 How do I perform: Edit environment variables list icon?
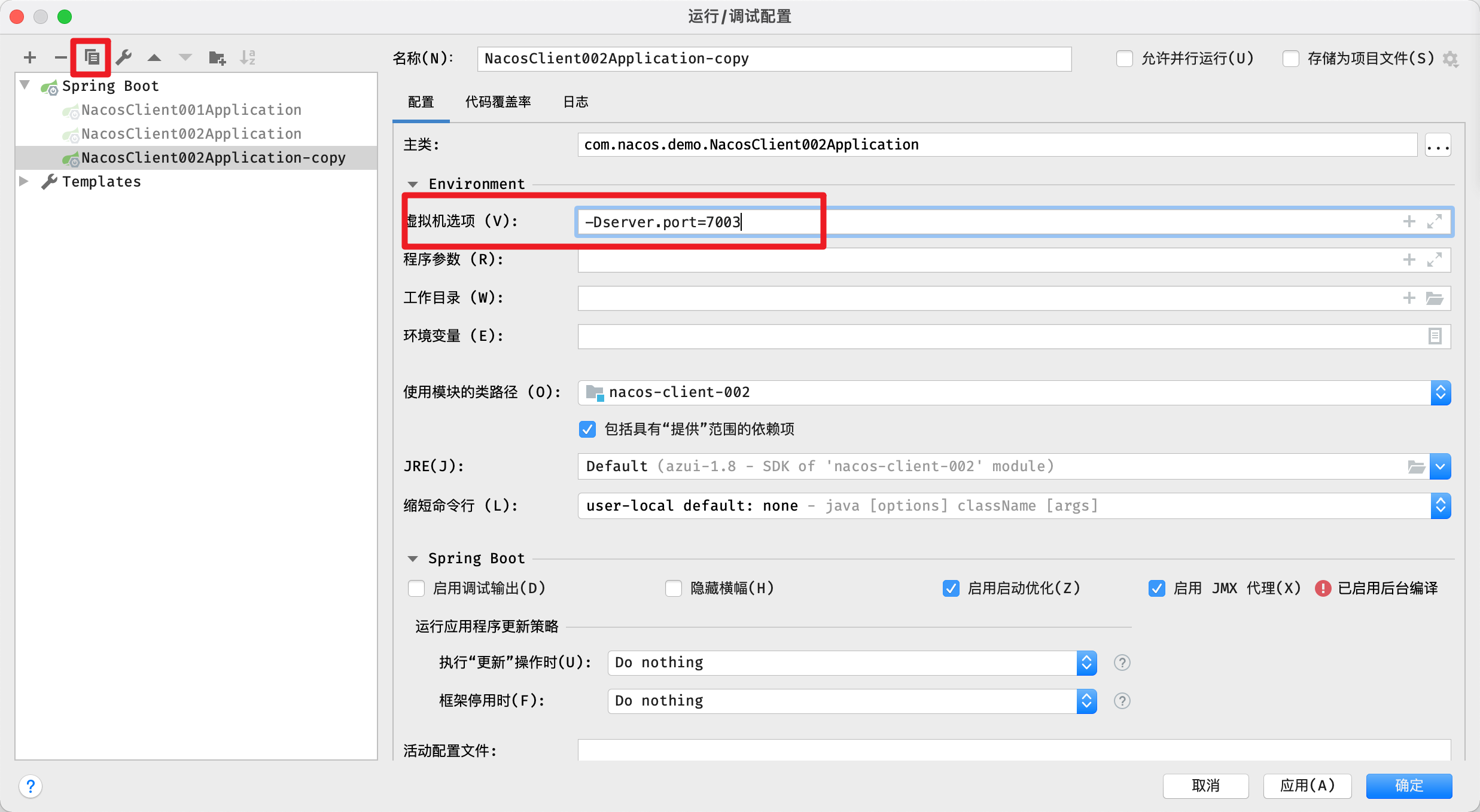(x=1435, y=336)
